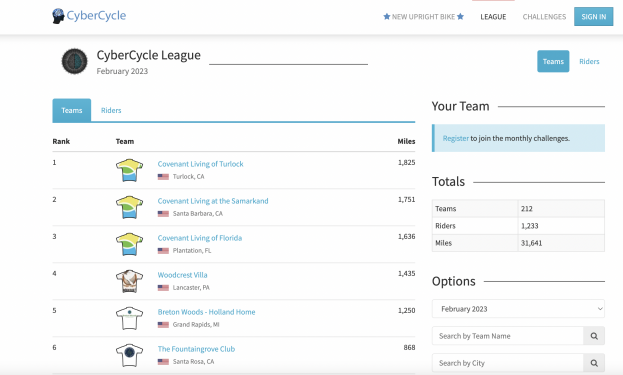Viewport: 623px width, 375px height.
Task: Click the Lancaster, PA location text
Action: pyautogui.click(x=191, y=288)
